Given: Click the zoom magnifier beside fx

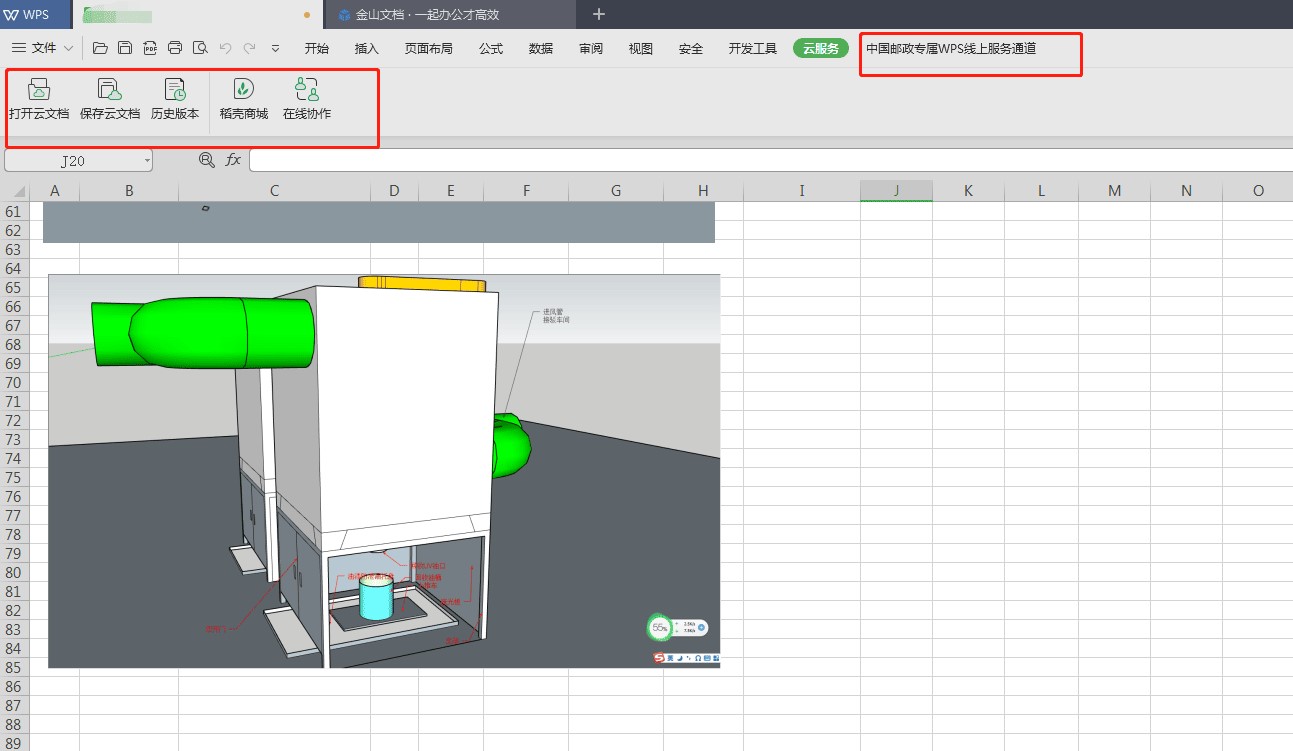Looking at the screenshot, I should pyautogui.click(x=207, y=160).
